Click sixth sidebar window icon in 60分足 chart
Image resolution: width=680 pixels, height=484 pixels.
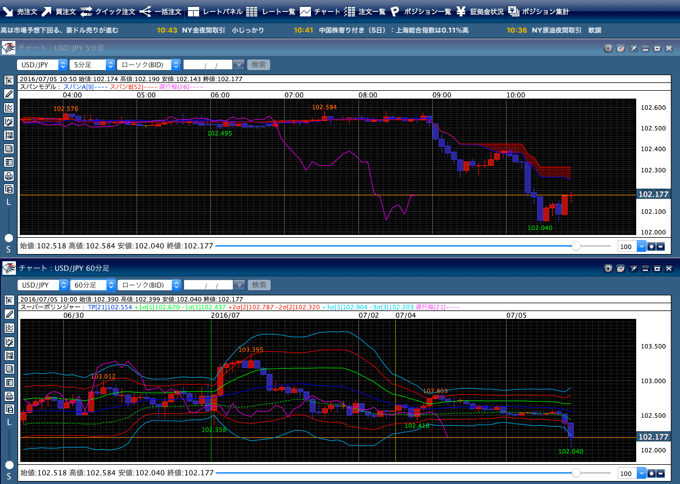tap(9, 369)
